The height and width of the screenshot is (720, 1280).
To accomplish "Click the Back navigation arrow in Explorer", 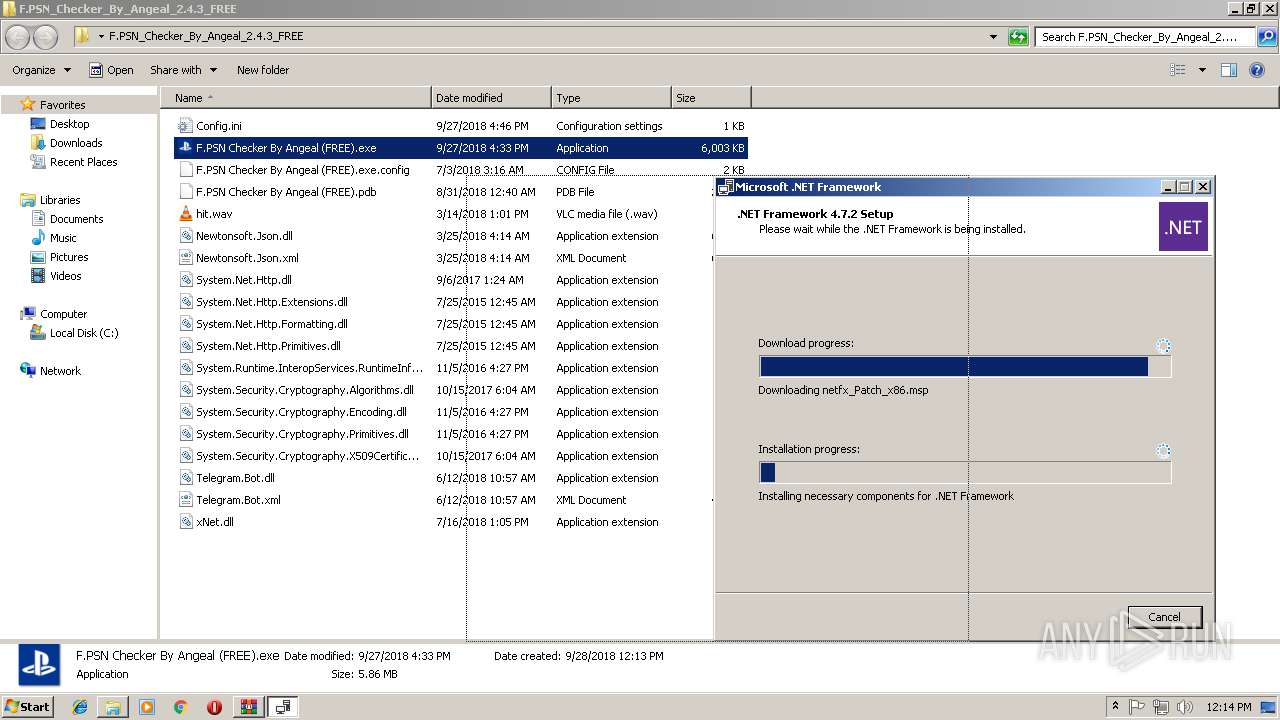I will coord(17,37).
